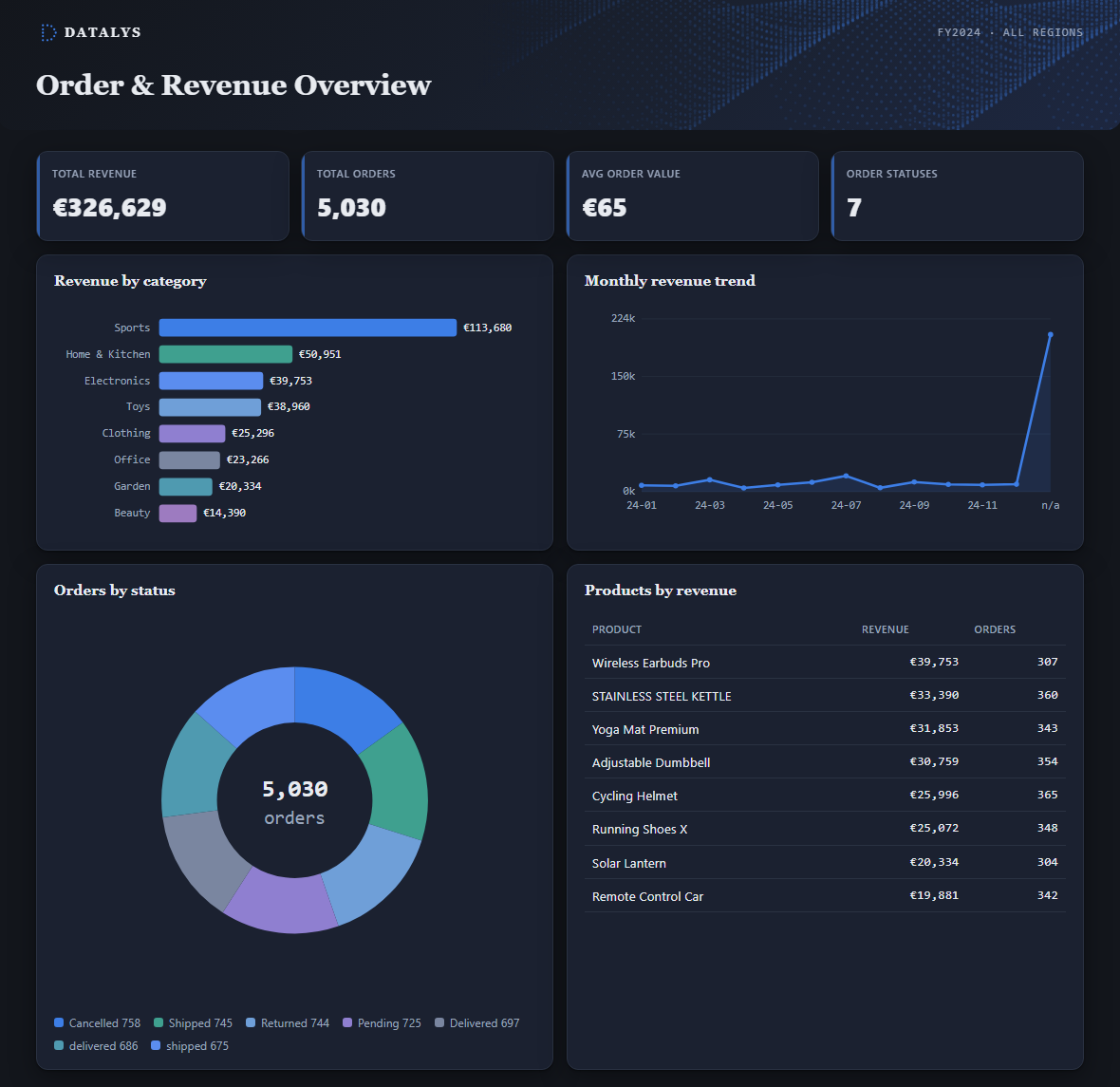Click the 365 orders cell
Viewport: 1120px width, 1087px height.
click(1047, 795)
